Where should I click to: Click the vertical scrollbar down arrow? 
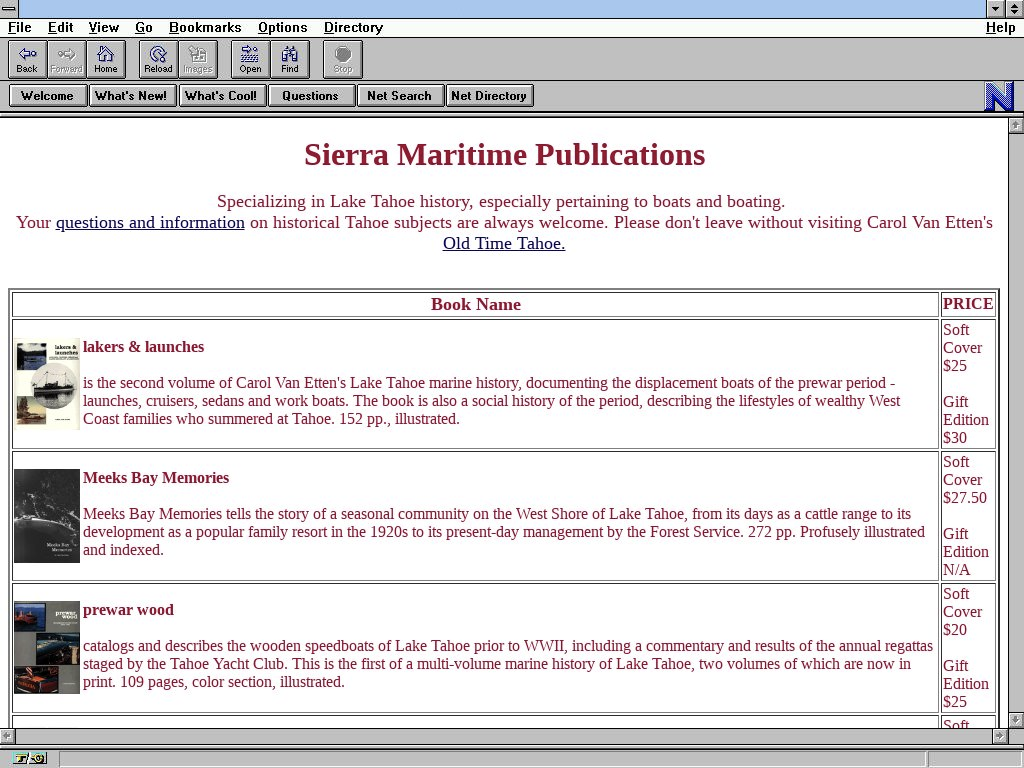click(1016, 719)
